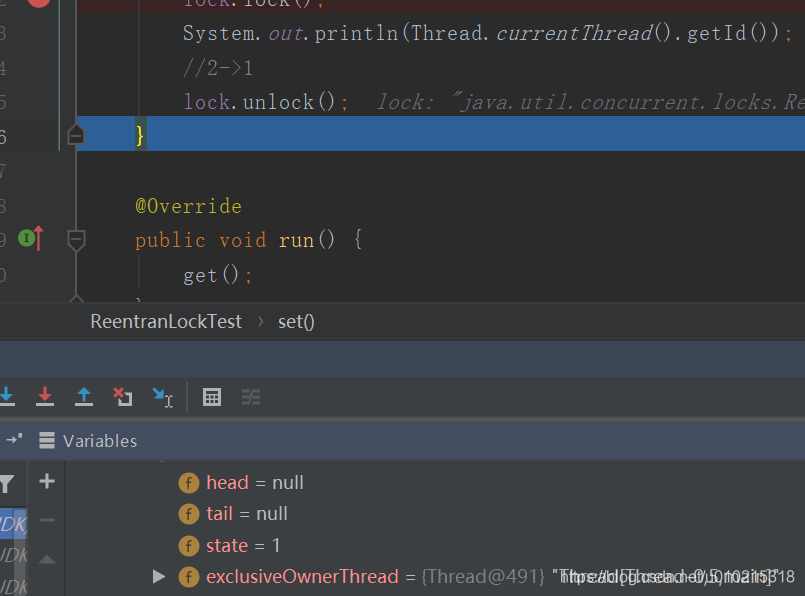
Task: Click the Drop Frame icon
Action: (x=123, y=397)
